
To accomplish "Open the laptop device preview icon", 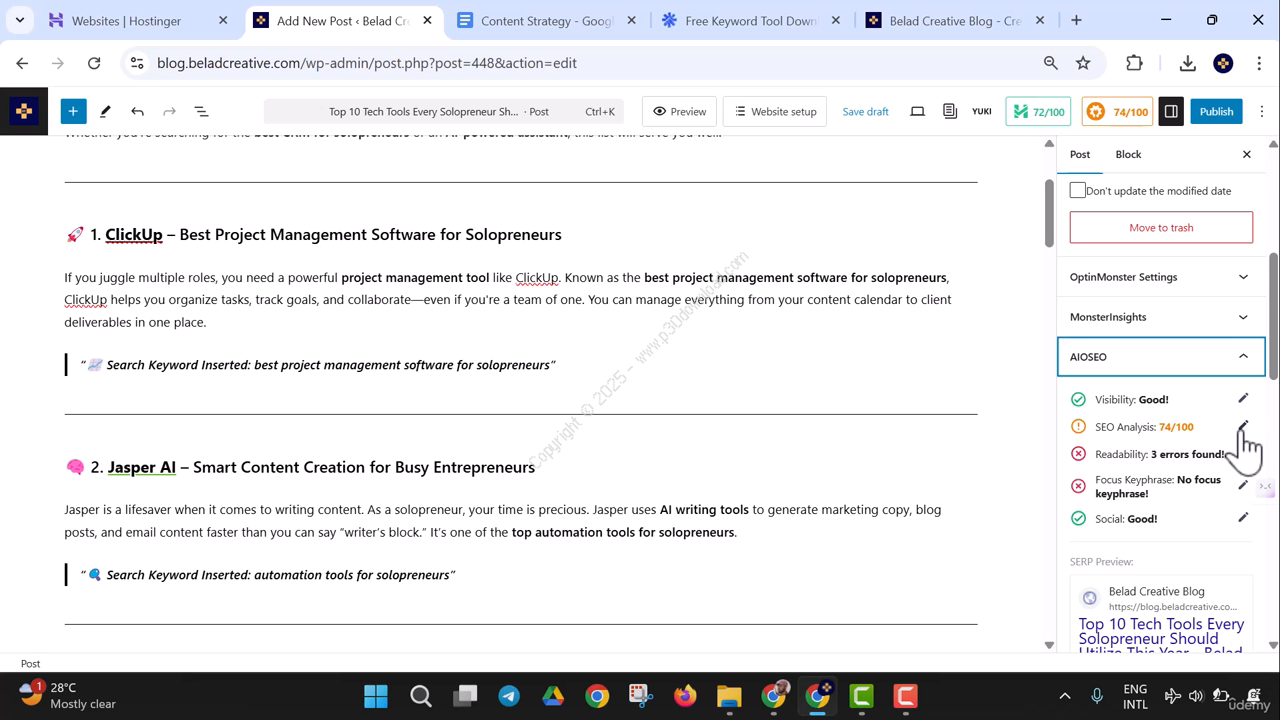I will point(917,111).
